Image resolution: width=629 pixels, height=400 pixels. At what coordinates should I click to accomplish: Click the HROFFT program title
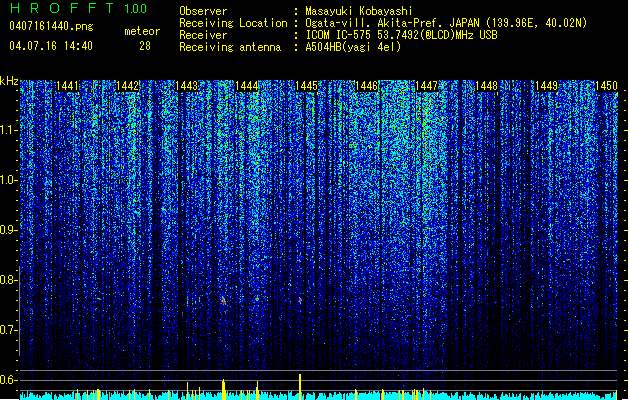(x=62, y=8)
